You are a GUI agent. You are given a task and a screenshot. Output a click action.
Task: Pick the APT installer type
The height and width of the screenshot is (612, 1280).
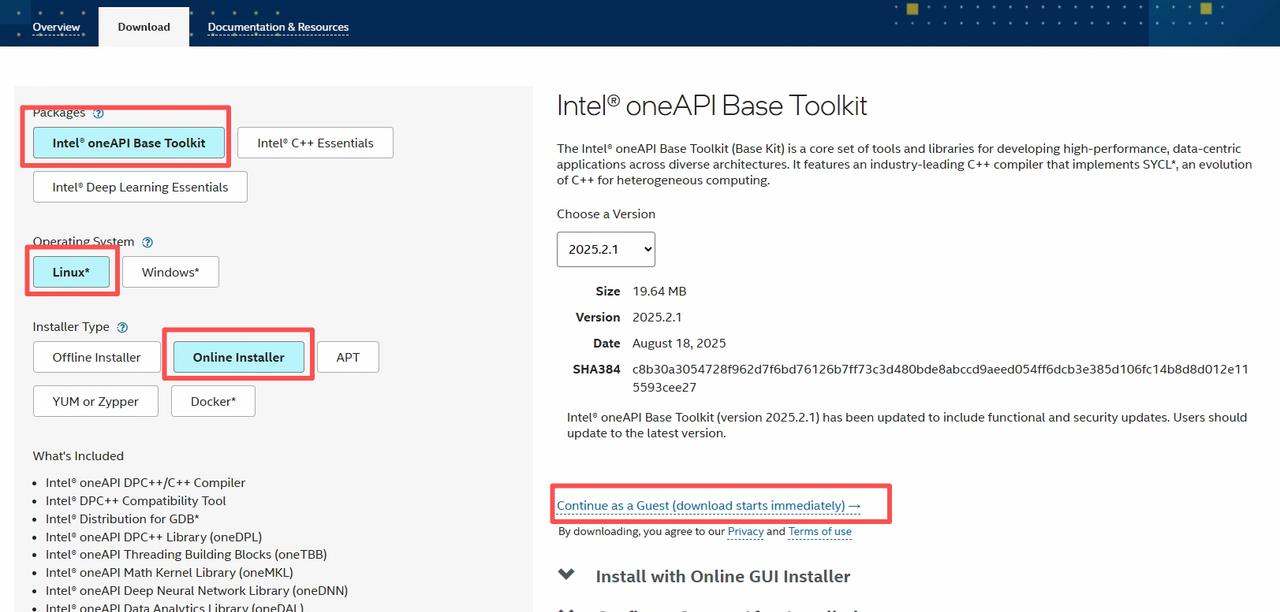coord(348,357)
